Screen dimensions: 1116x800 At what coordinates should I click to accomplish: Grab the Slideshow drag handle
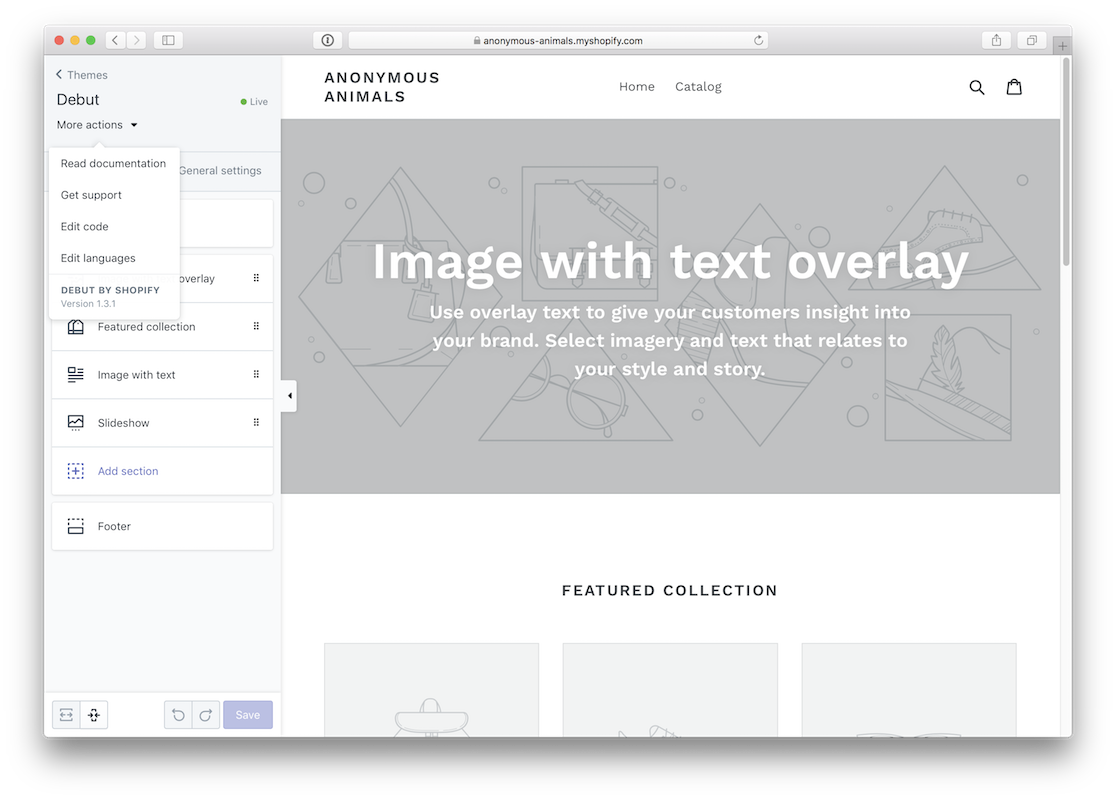(256, 422)
